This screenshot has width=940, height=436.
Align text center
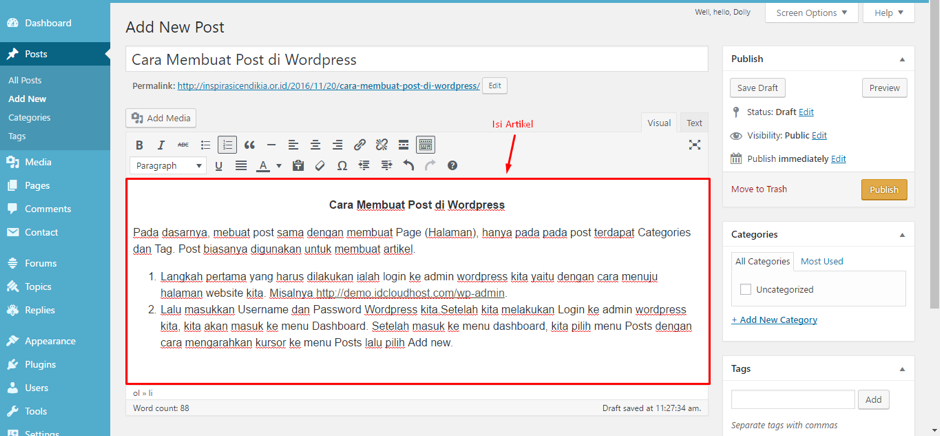[315, 145]
